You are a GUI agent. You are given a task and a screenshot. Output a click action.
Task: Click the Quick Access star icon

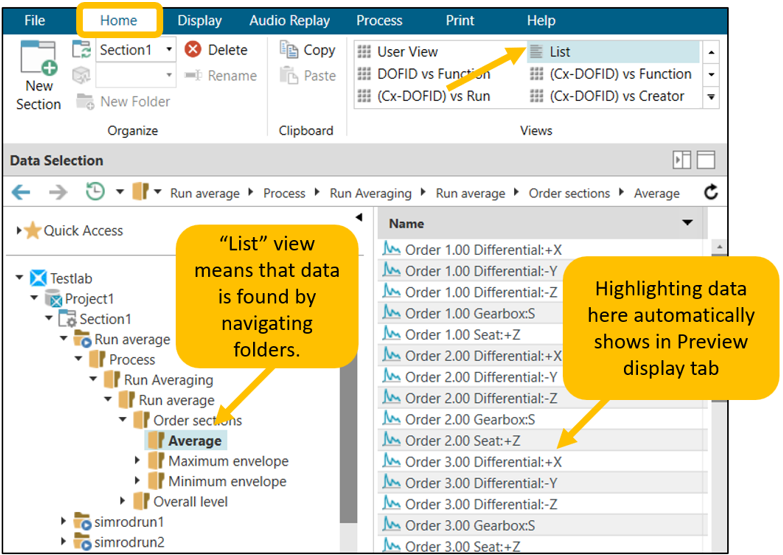[33, 231]
